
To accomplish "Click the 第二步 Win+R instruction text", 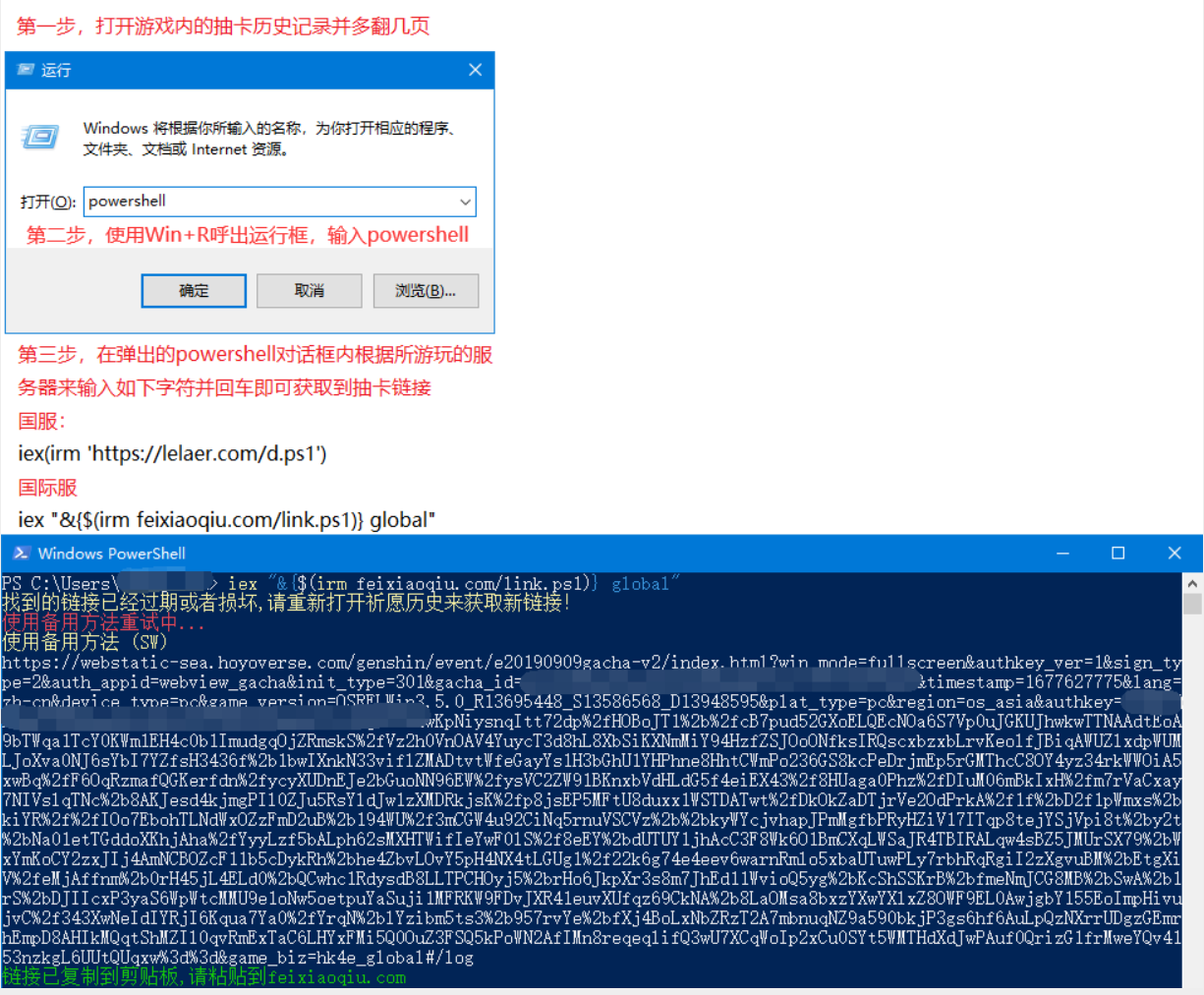I will coord(248,235).
